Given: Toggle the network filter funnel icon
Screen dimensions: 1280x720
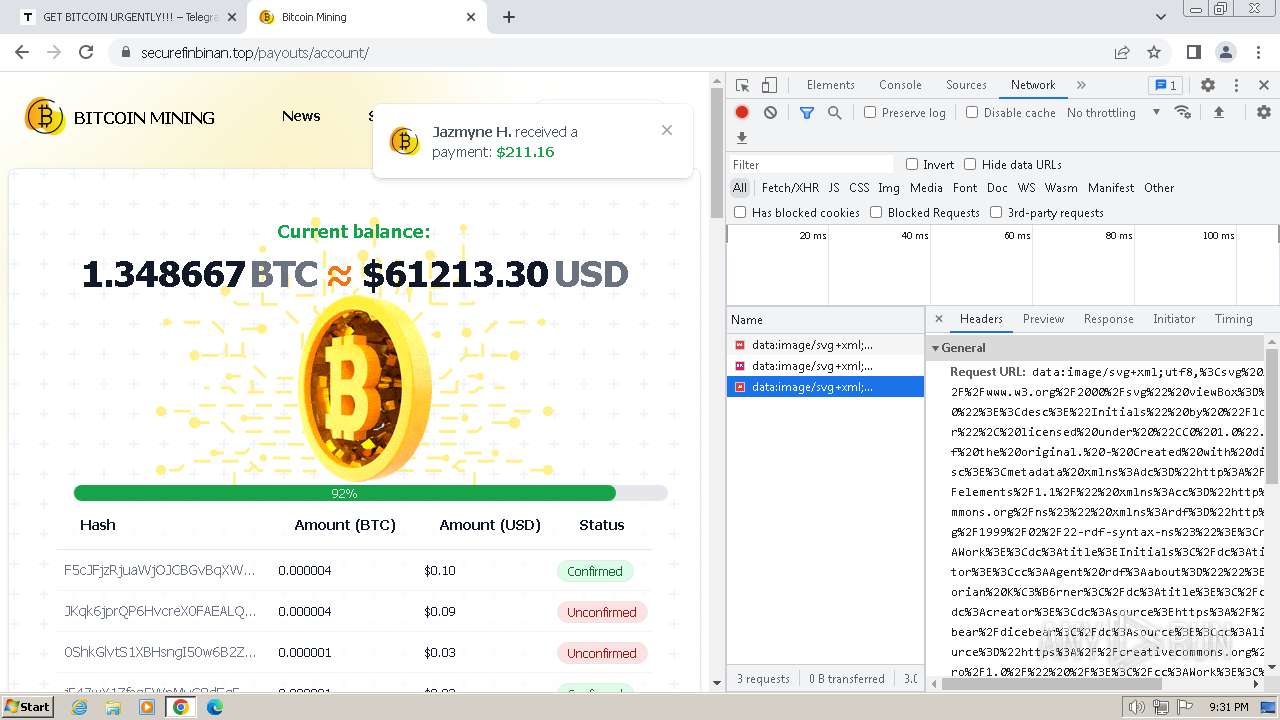Looking at the screenshot, I should (807, 113).
